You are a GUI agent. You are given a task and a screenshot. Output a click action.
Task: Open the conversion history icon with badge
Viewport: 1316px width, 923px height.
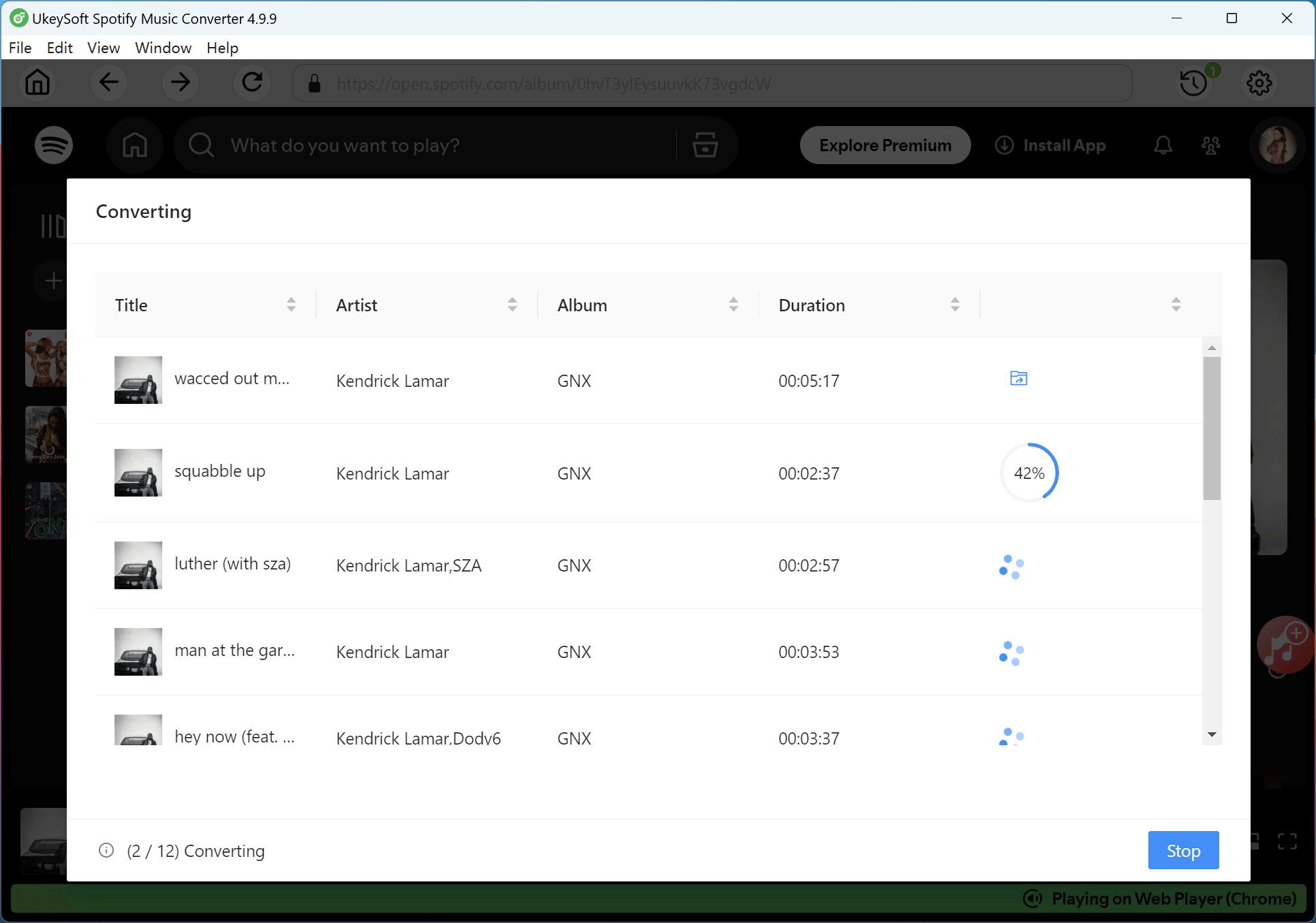click(x=1193, y=82)
